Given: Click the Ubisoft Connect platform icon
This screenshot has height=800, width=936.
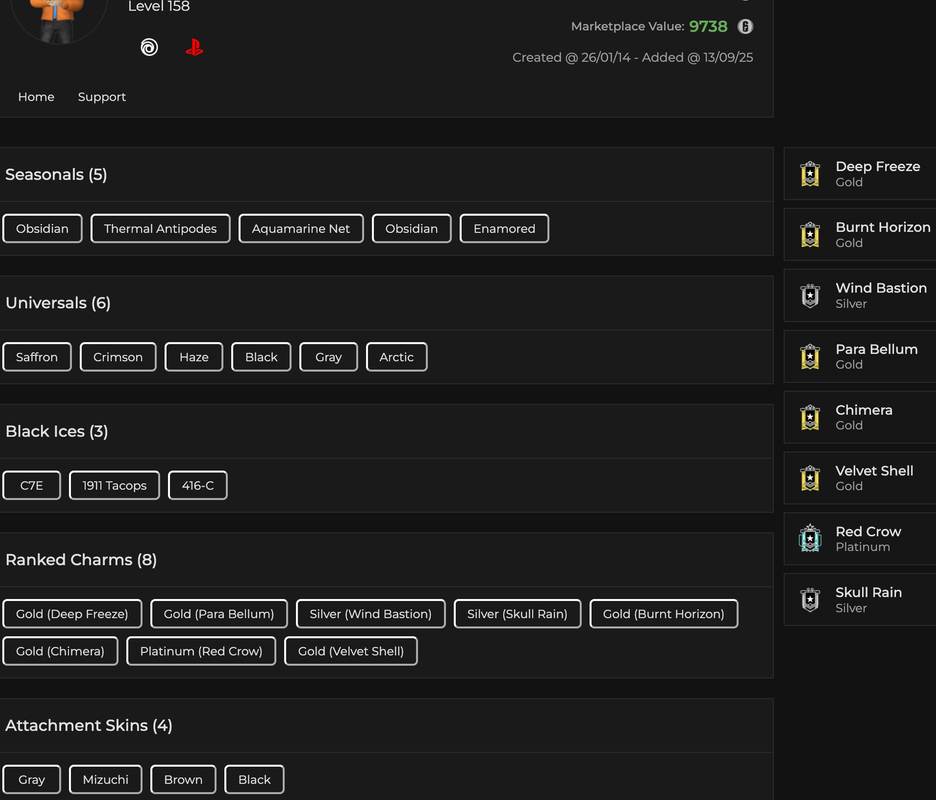Looking at the screenshot, I should click(x=149, y=47).
